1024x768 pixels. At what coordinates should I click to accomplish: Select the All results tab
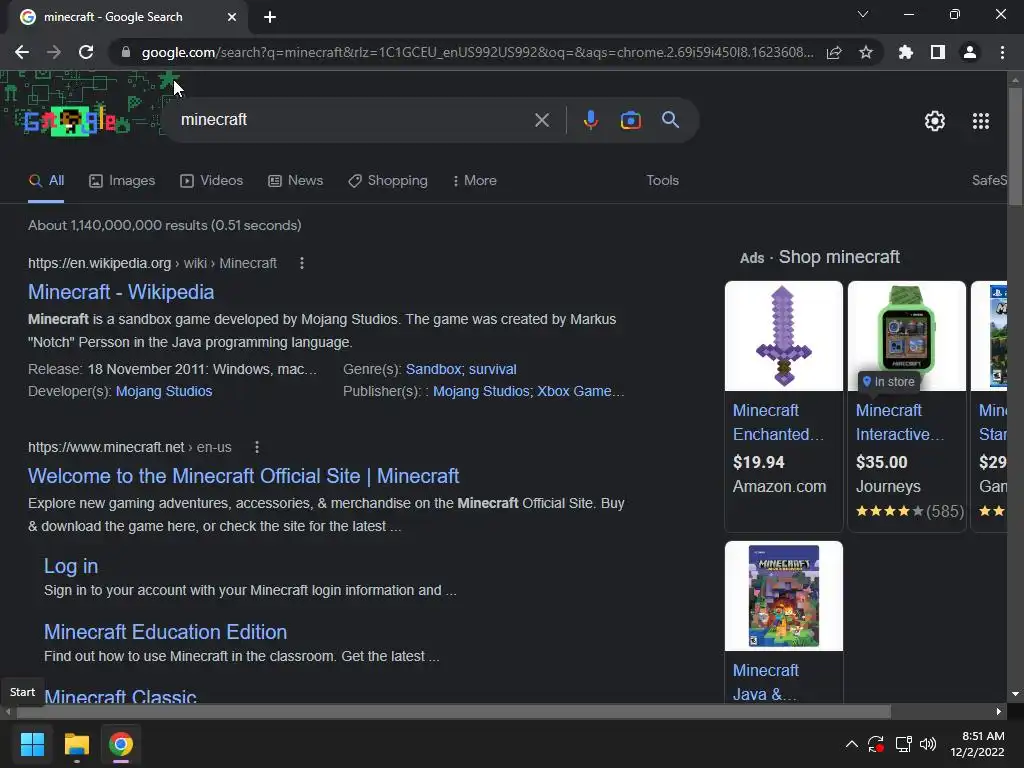[46, 180]
